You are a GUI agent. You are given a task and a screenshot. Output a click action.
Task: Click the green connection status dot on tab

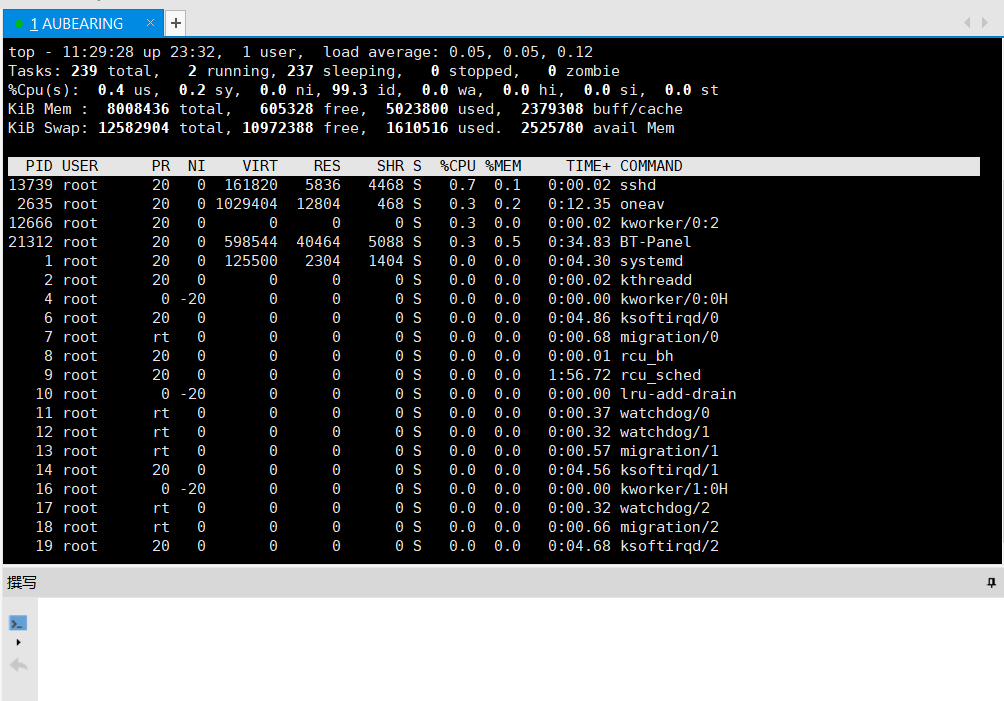[19, 24]
